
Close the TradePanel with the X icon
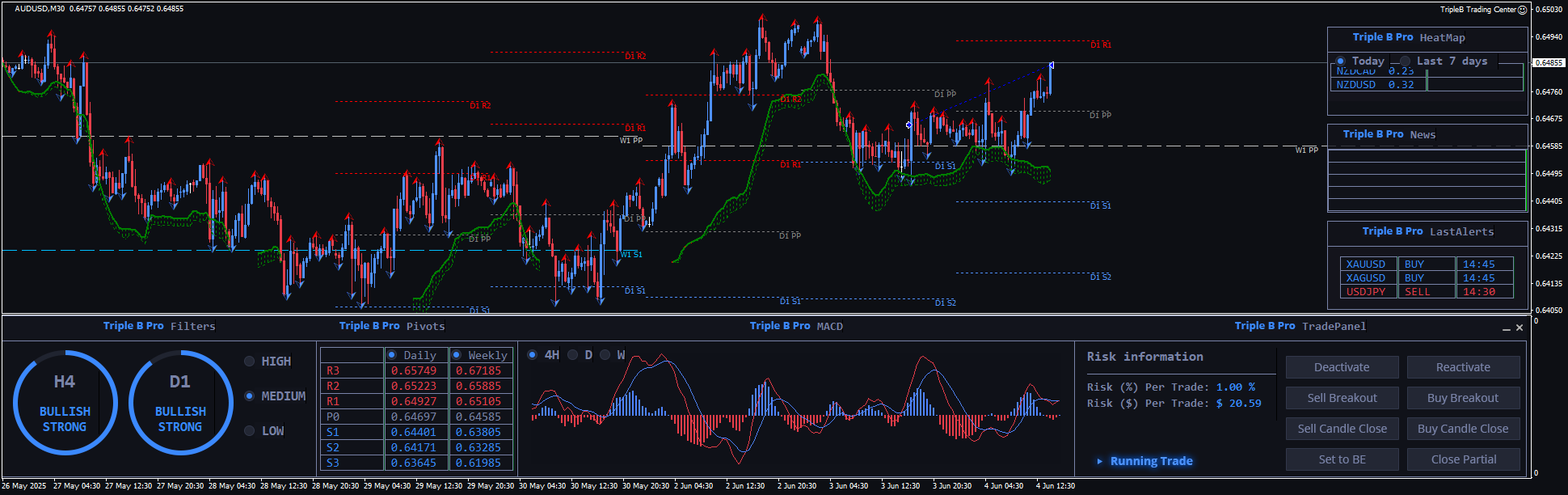pos(1520,328)
